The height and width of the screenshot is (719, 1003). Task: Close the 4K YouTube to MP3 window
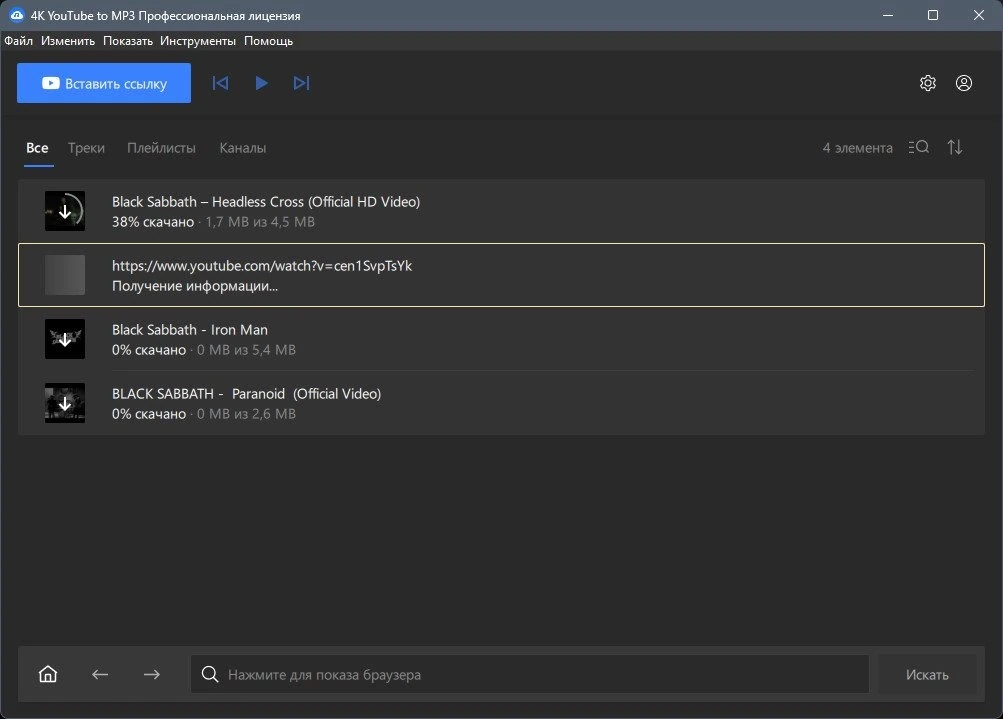[x=979, y=15]
